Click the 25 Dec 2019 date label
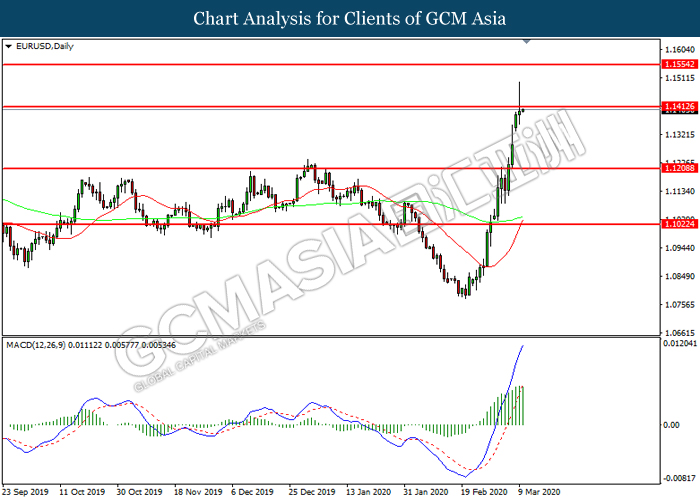 pyautogui.click(x=312, y=491)
